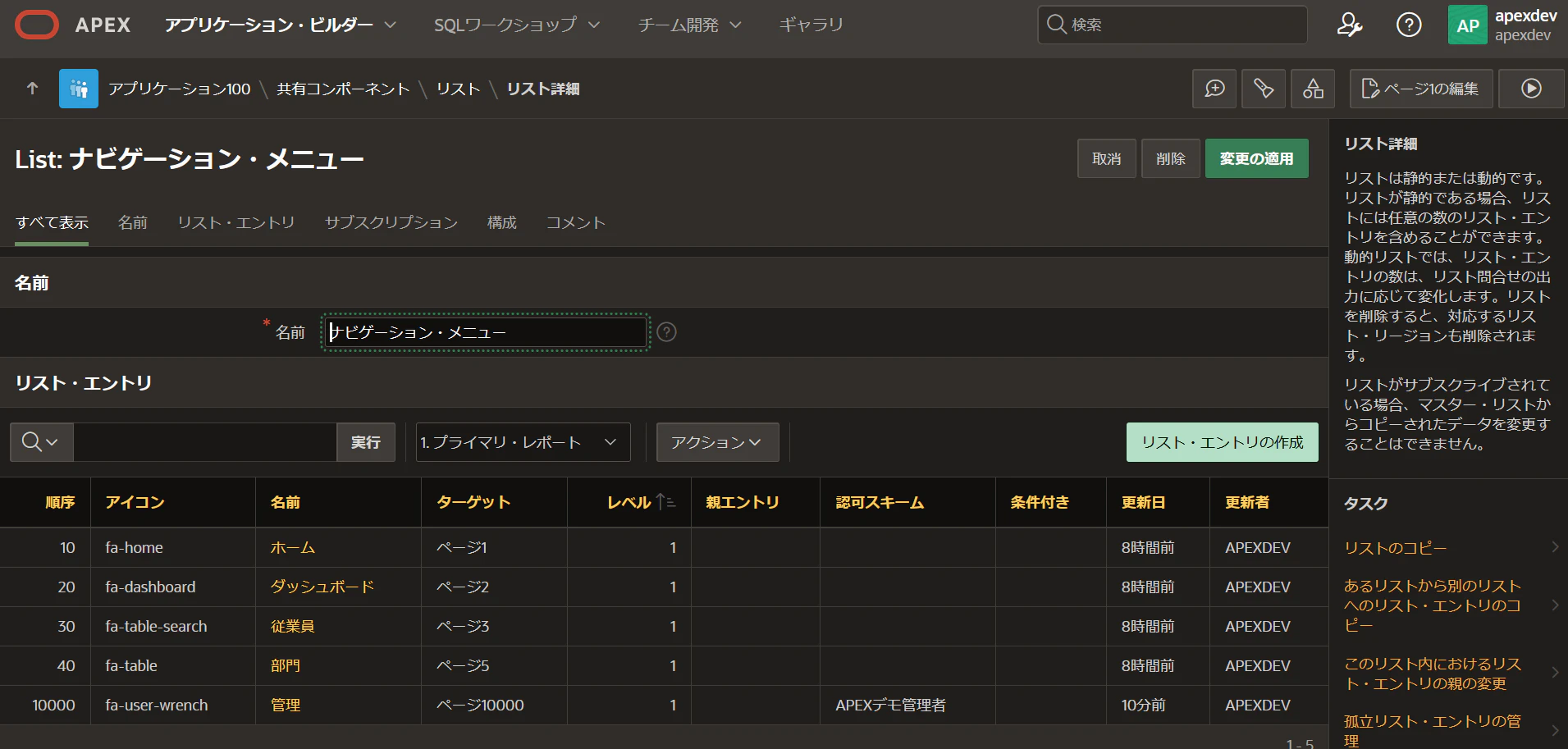Click the ターゲット column header
This screenshot has width=1568, height=749.
pyautogui.click(x=473, y=502)
